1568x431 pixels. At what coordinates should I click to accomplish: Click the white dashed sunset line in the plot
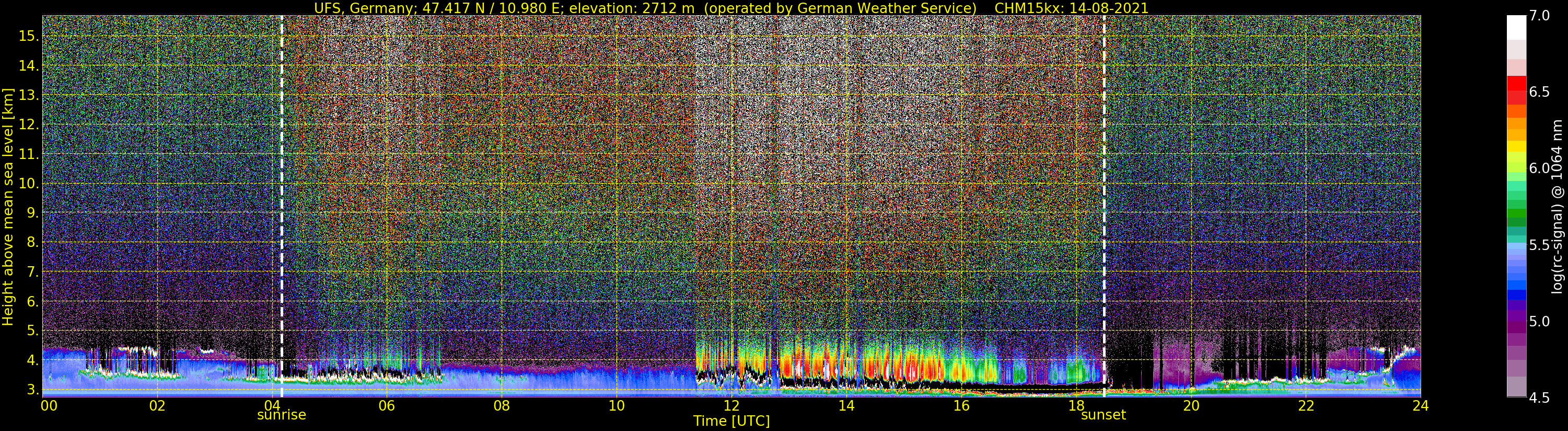point(1104,206)
